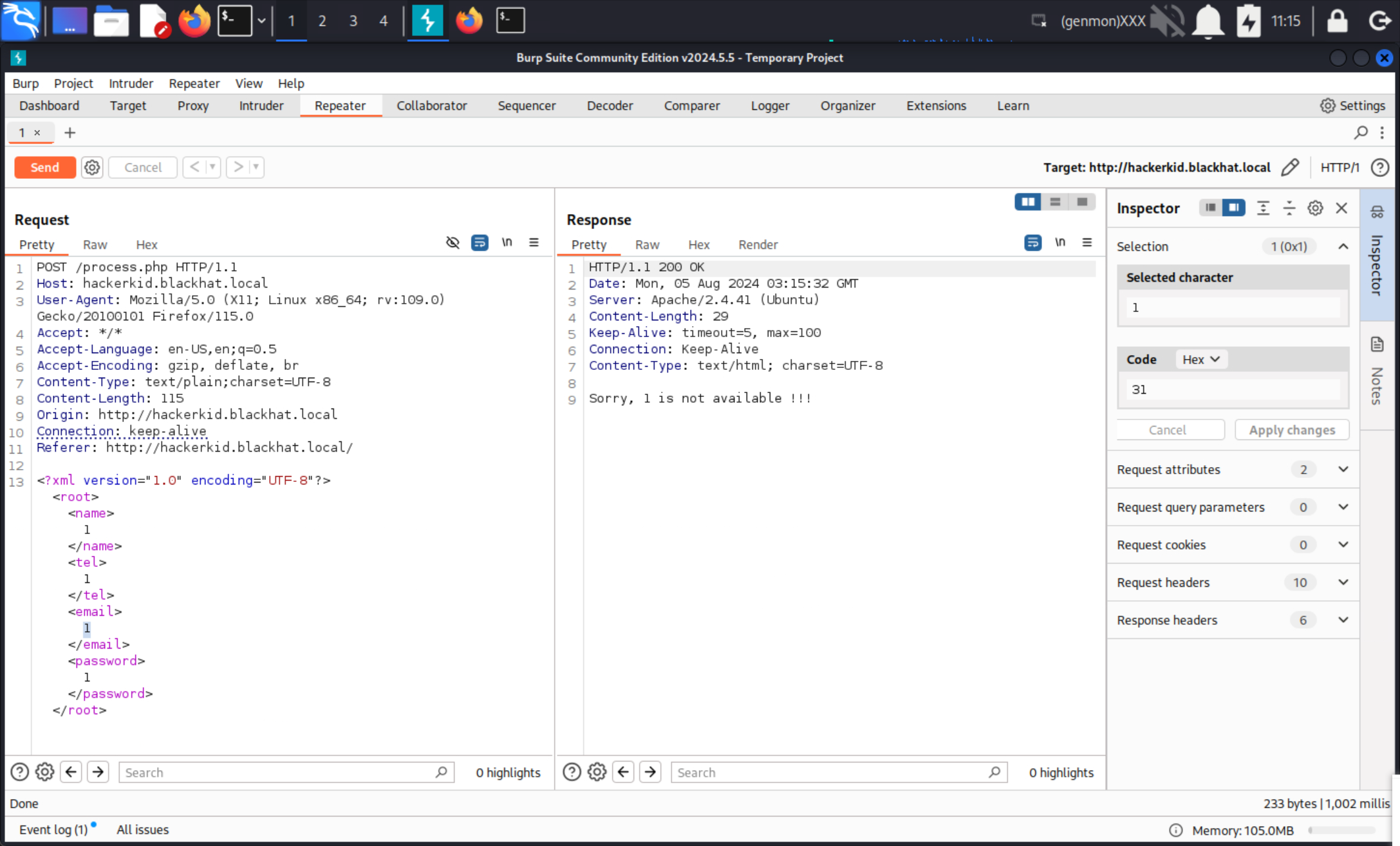Viewport: 1400px width, 846px height.
Task: Open Event log in status bar
Action: pyautogui.click(x=53, y=830)
